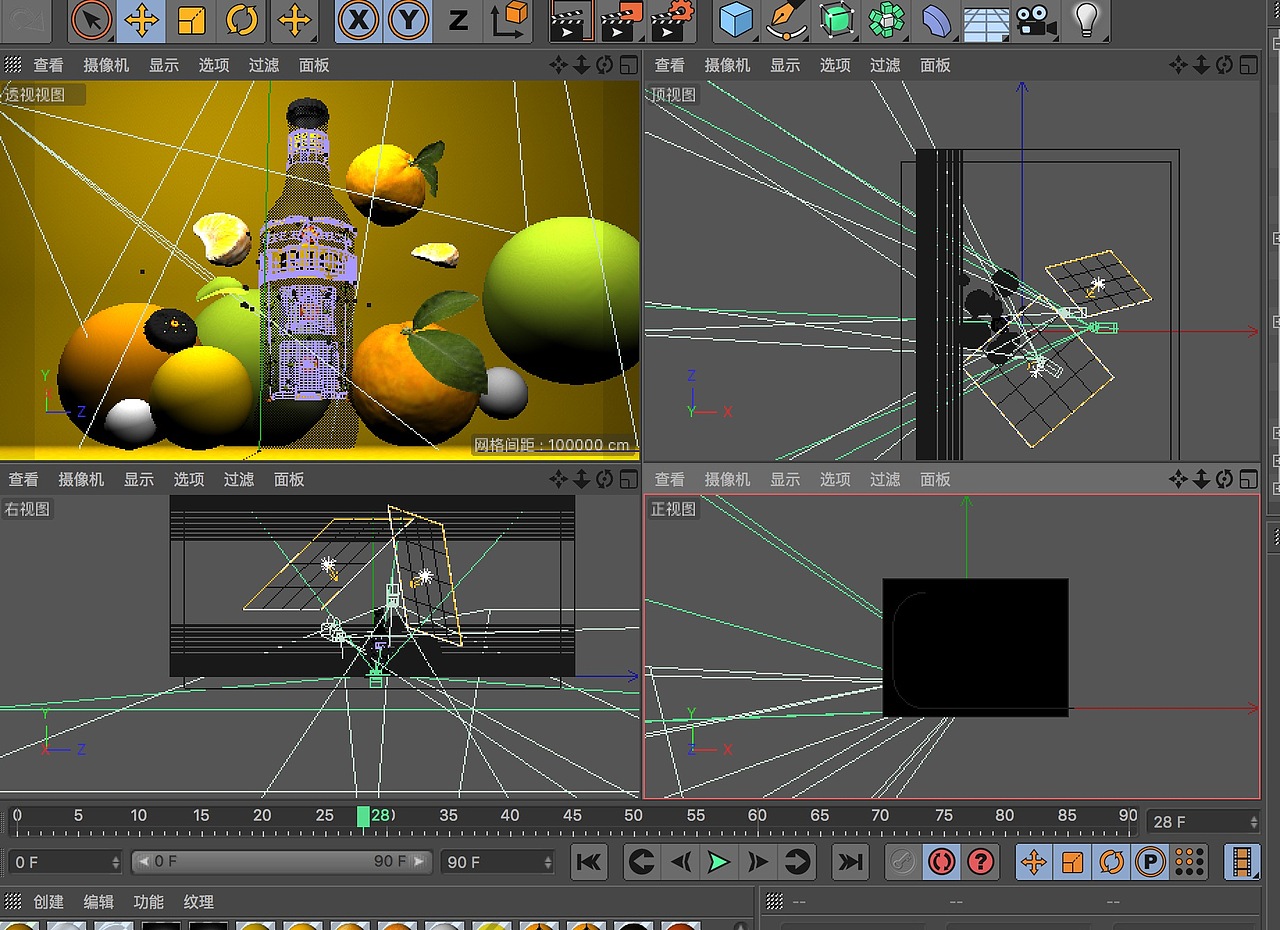Pick the Rotate tool in top toolbar
1280x930 pixels.
coord(241,20)
